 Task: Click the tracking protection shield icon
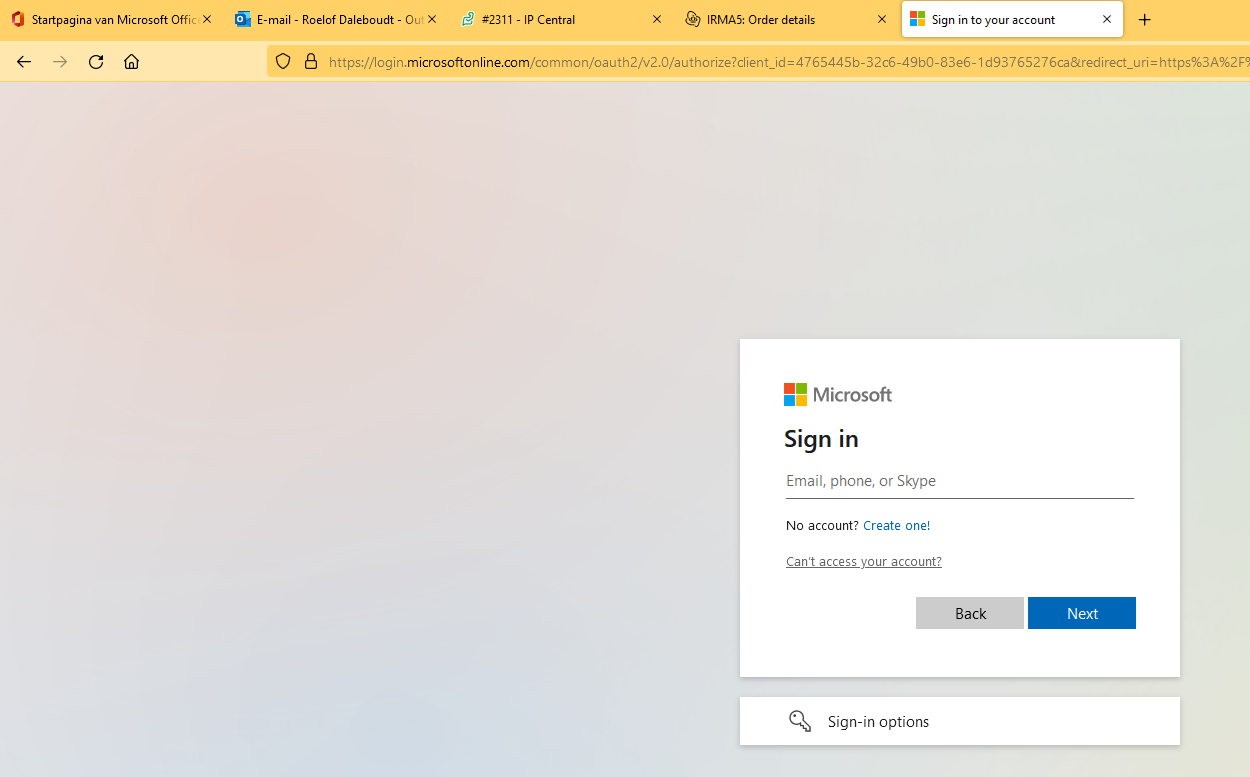[283, 62]
